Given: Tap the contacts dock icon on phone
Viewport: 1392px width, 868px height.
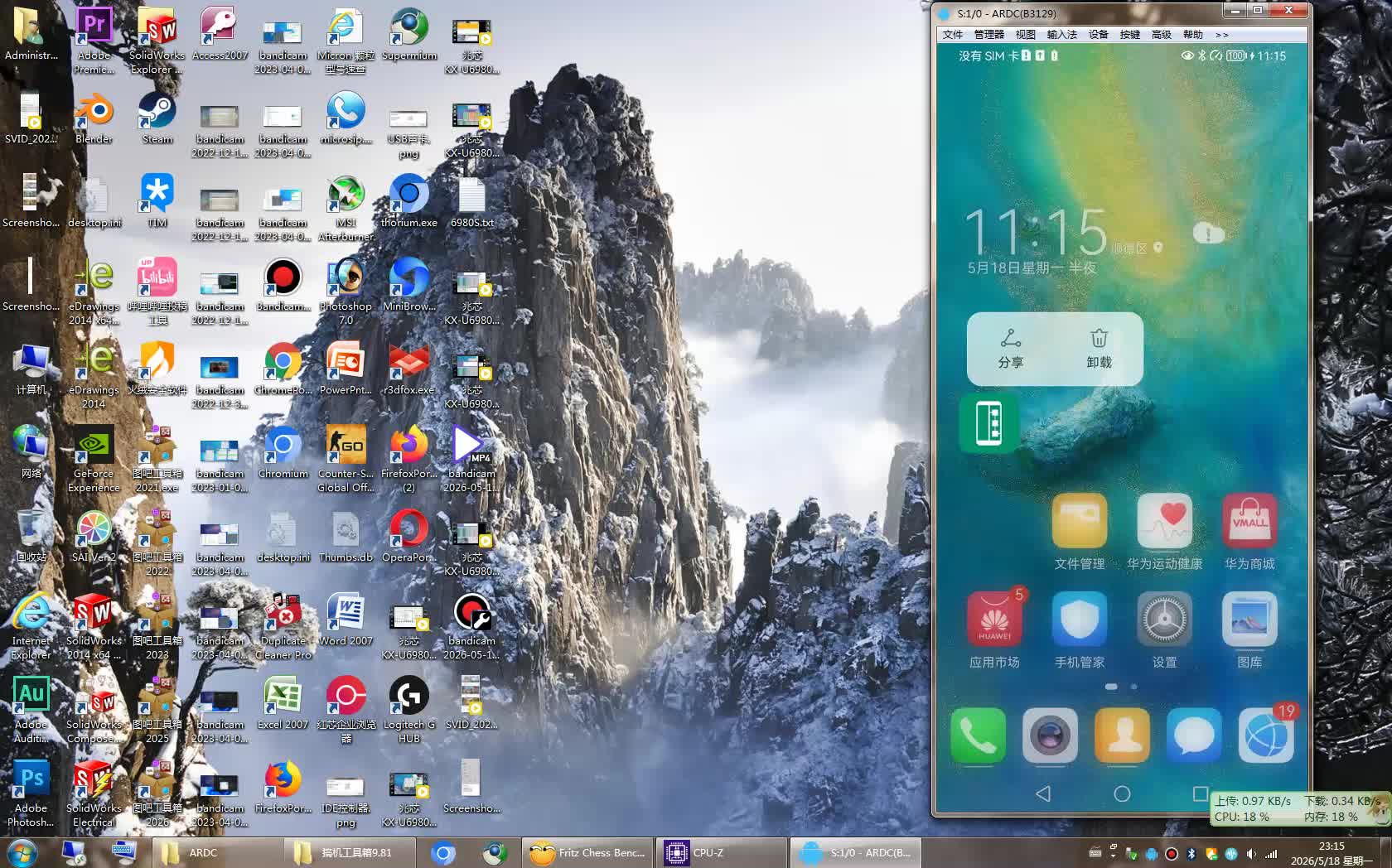Looking at the screenshot, I should (x=1122, y=735).
